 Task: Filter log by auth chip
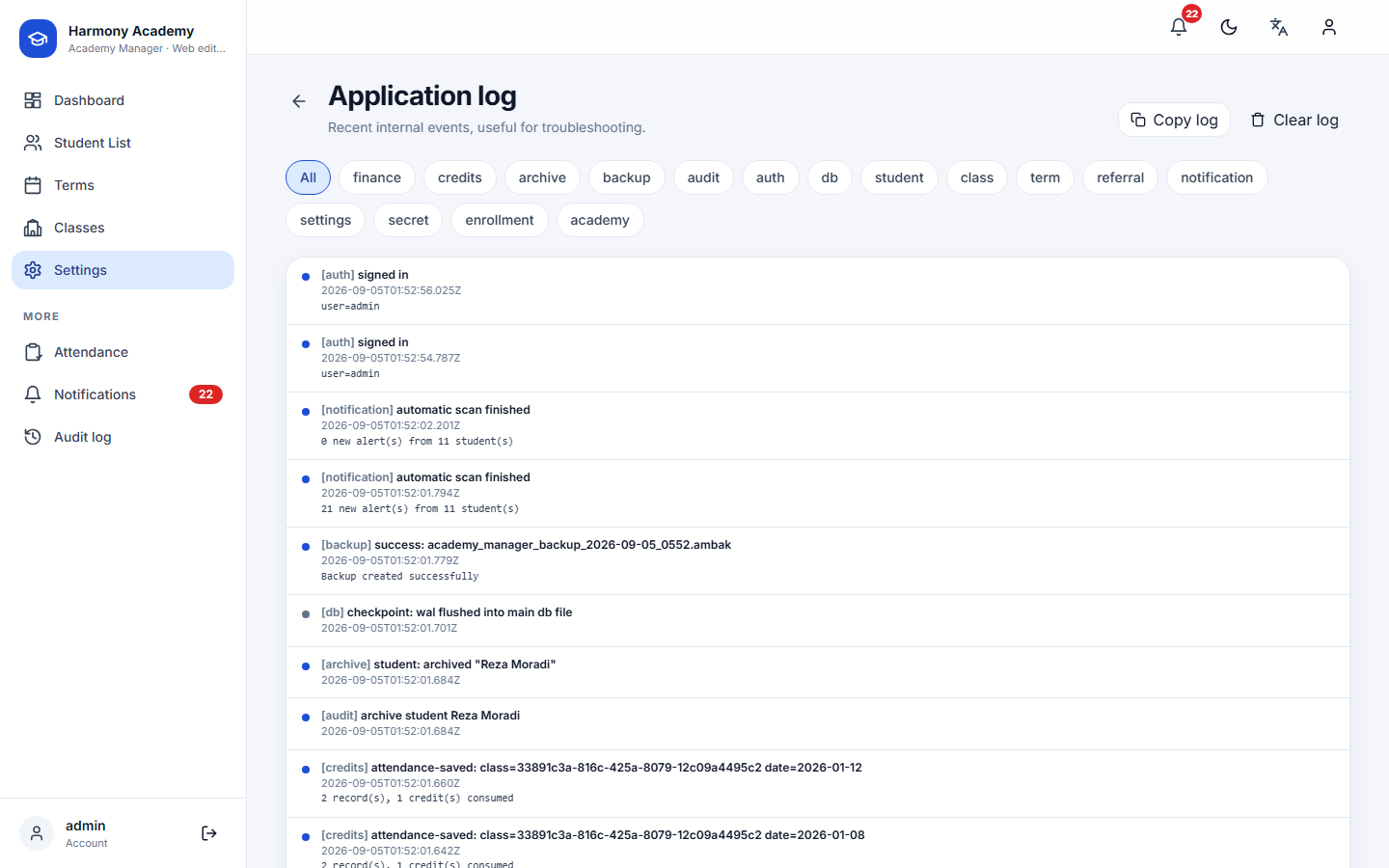click(x=771, y=177)
